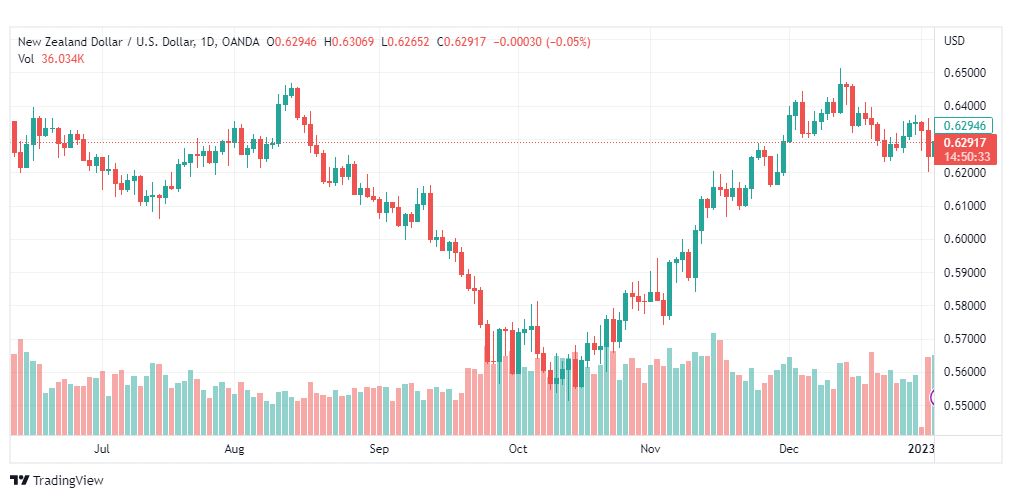
Task: Click the Vol 36.034K indicator label
Action: tap(52, 59)
